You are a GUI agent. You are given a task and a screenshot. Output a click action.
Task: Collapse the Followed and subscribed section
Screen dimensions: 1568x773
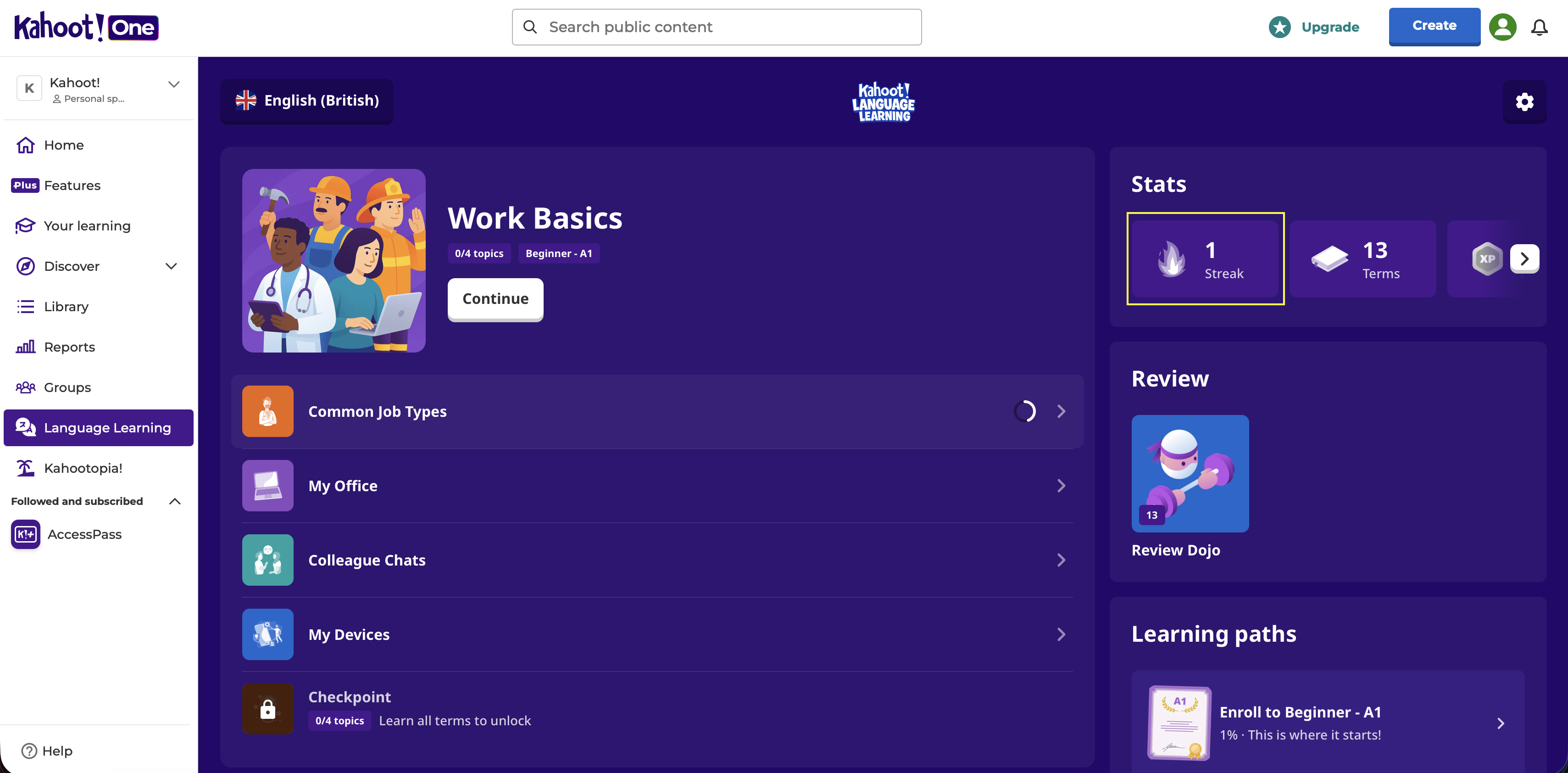[x=175, y=501]
